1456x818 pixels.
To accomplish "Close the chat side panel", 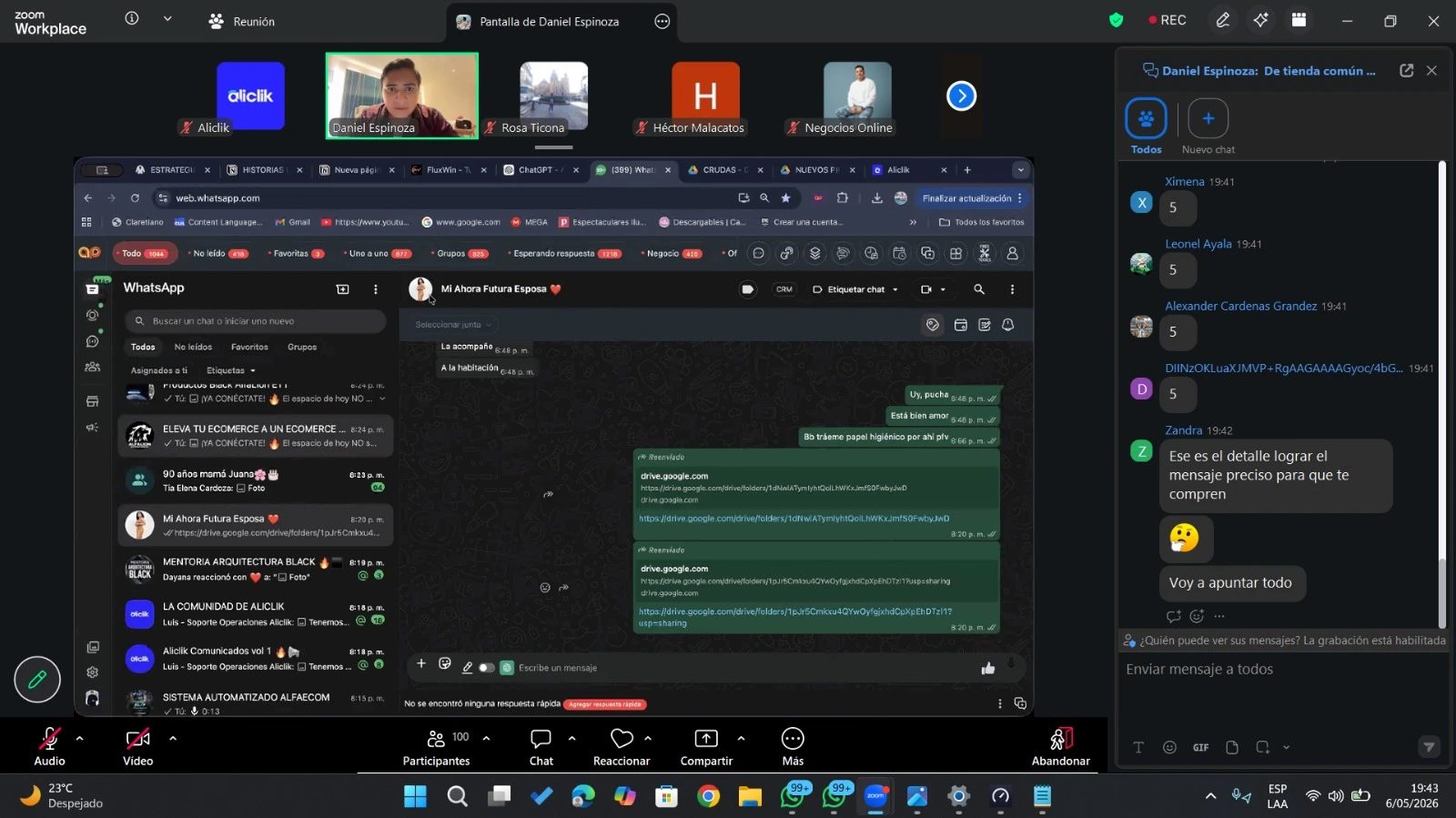I will pyautogui.click(x=1431, y=71).
